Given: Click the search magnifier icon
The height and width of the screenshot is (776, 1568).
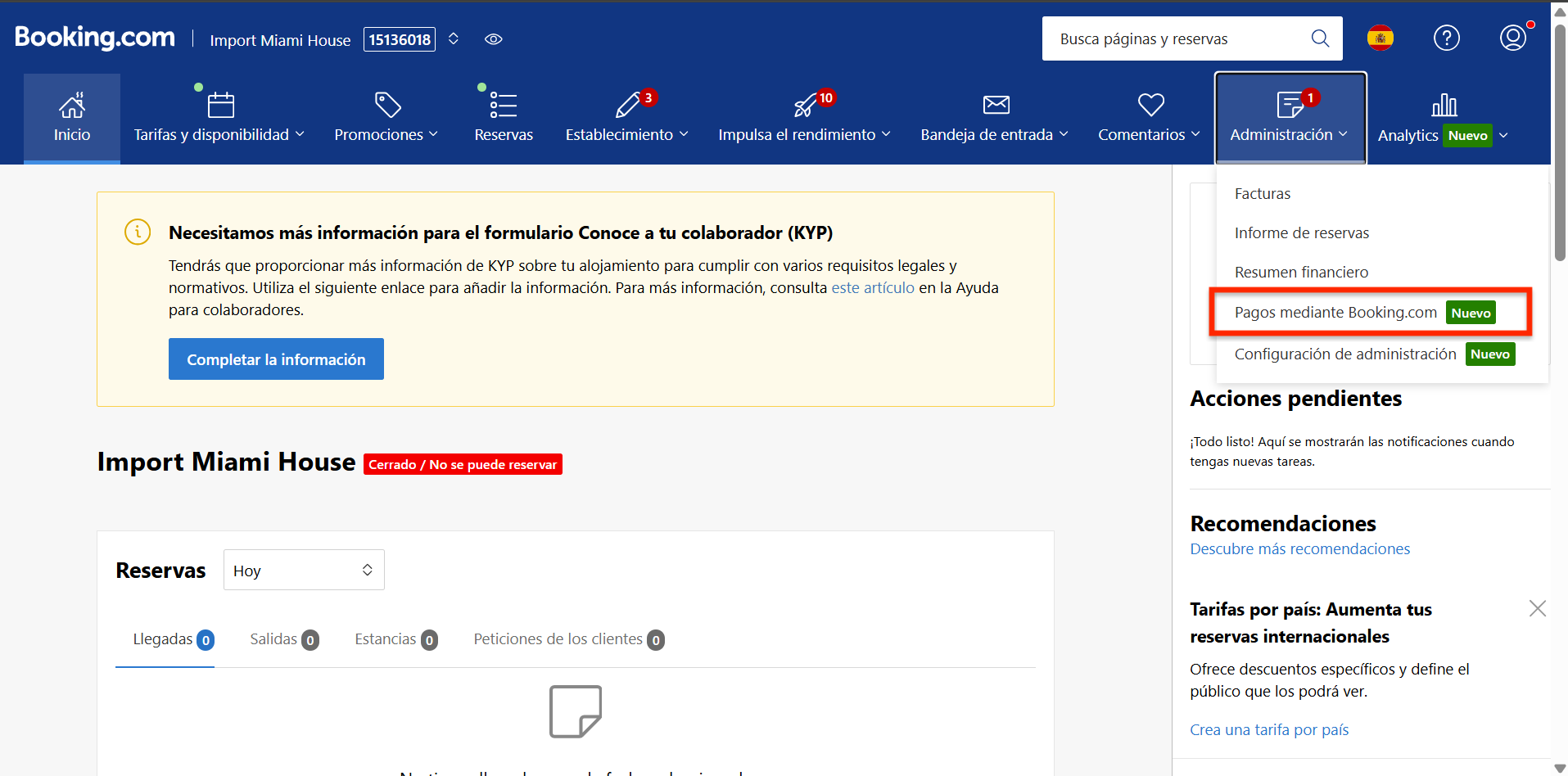Looking at the screenshot, I should [x=1320, y=38].
